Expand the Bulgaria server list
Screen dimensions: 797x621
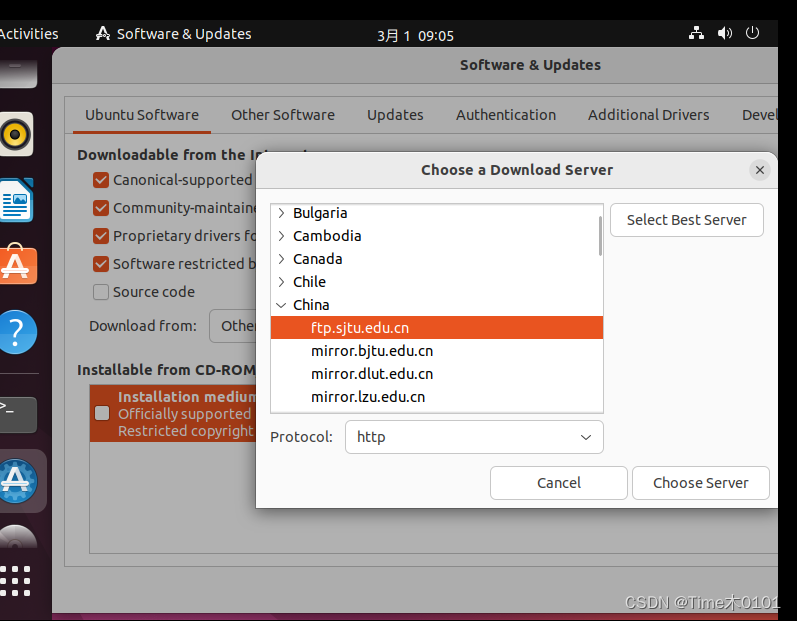pos(281,213)
